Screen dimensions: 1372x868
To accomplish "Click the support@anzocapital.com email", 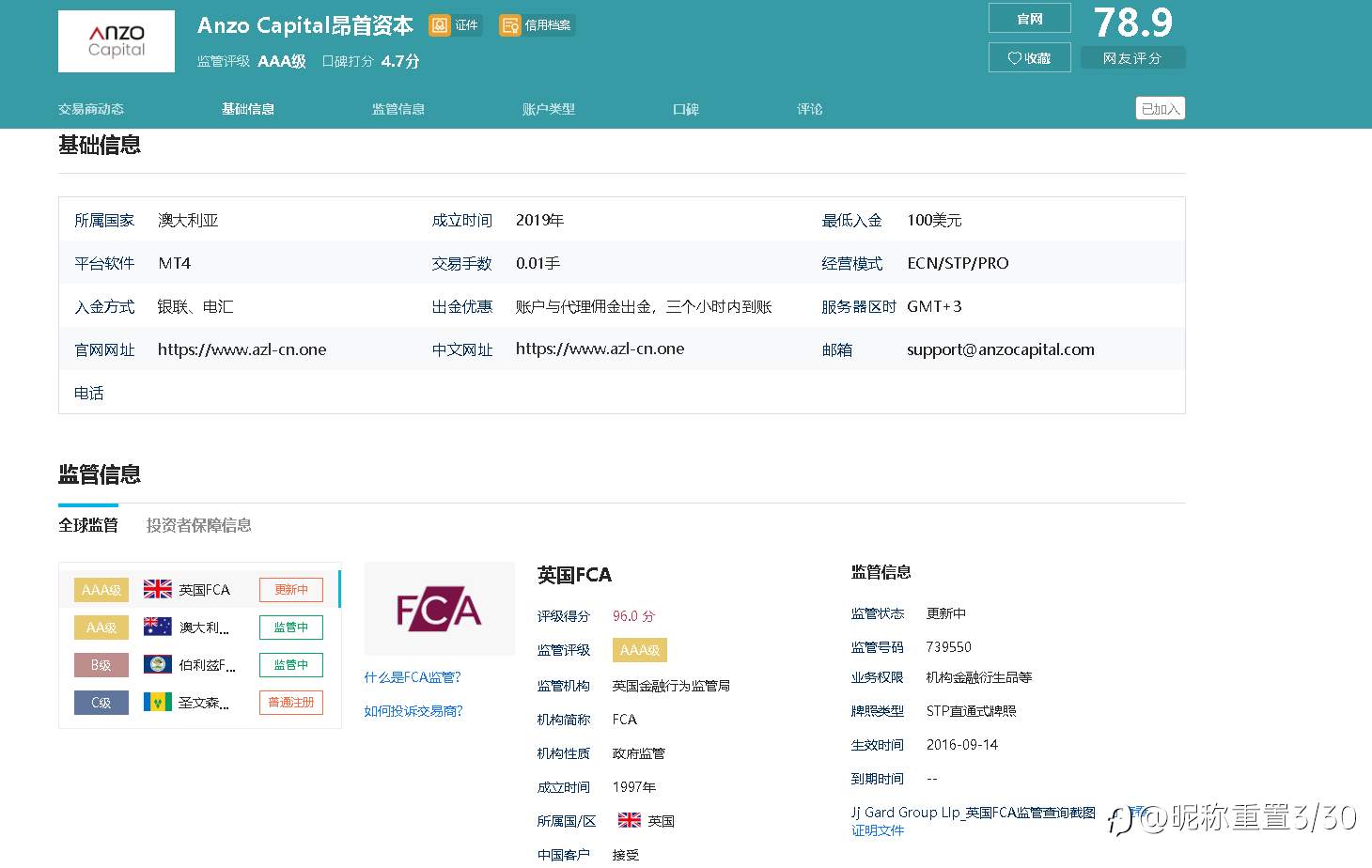I will (x=1001, y=349).
